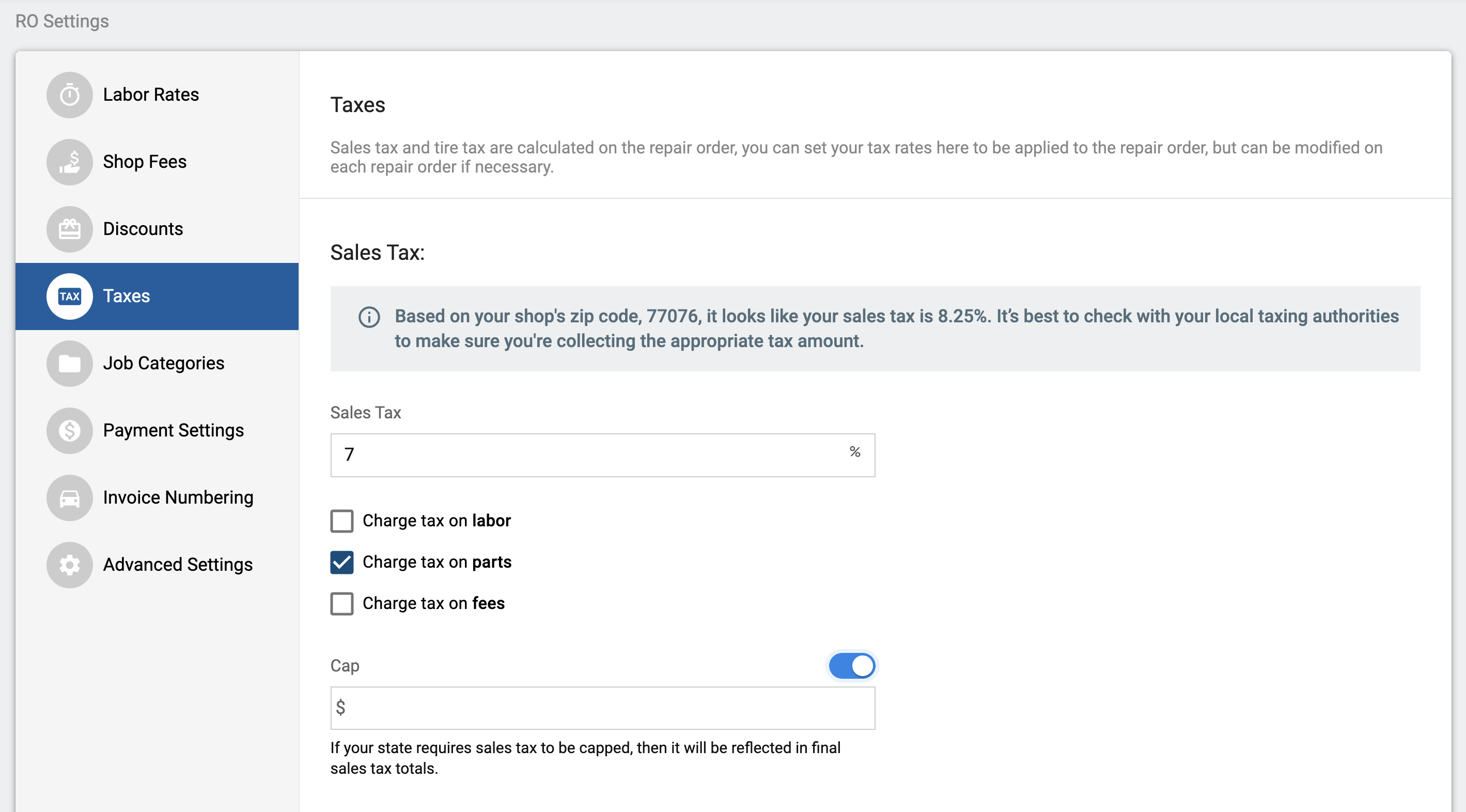Click the Sales Tax label above the field
Viewport: 1466px width, 812px height.
pos(365,413)
